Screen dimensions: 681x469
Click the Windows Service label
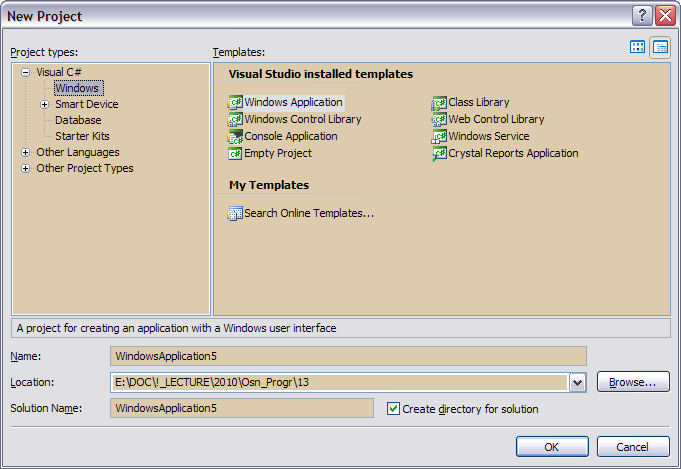(489, 136)
